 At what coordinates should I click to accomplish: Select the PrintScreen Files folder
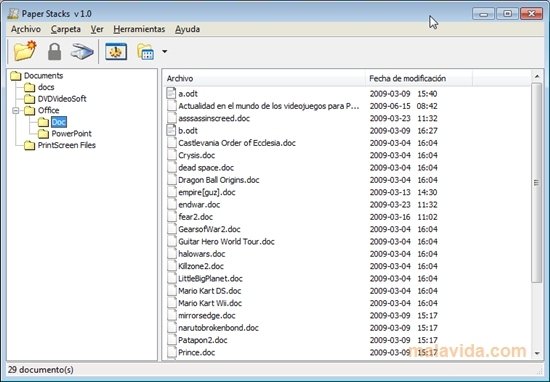67,145
